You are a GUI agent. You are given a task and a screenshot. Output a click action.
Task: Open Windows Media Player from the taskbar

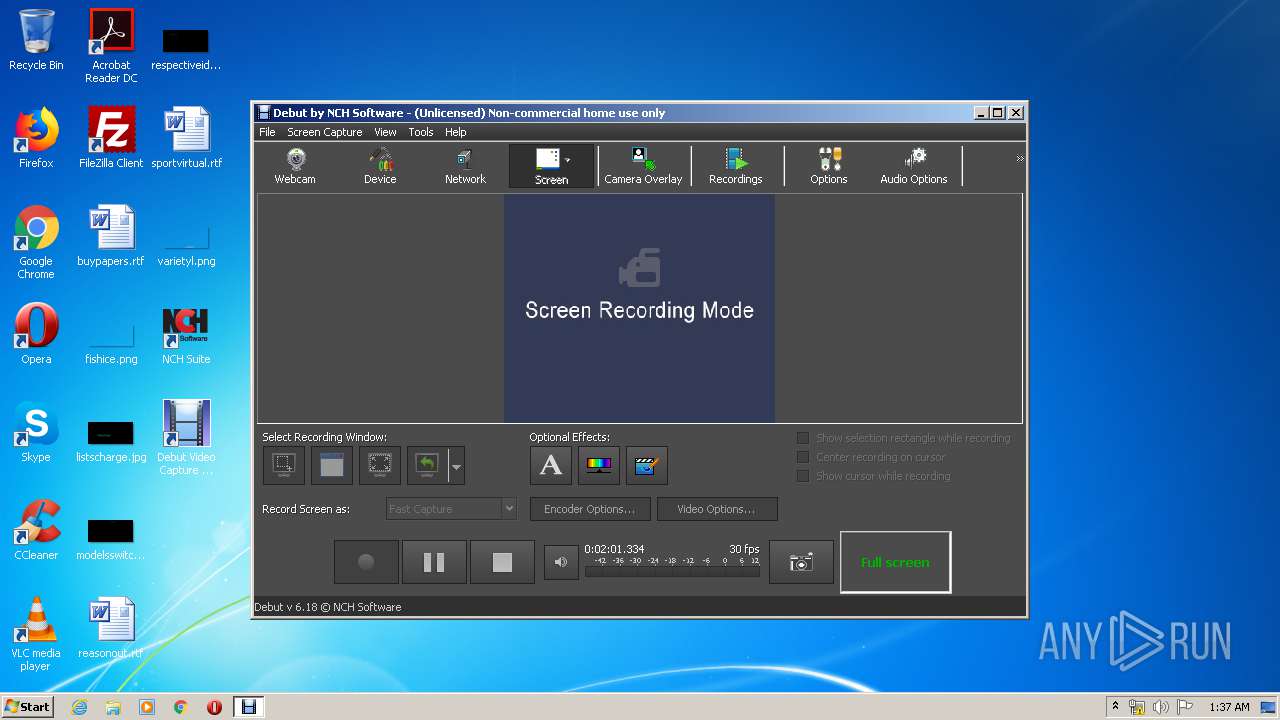[147, 707]
